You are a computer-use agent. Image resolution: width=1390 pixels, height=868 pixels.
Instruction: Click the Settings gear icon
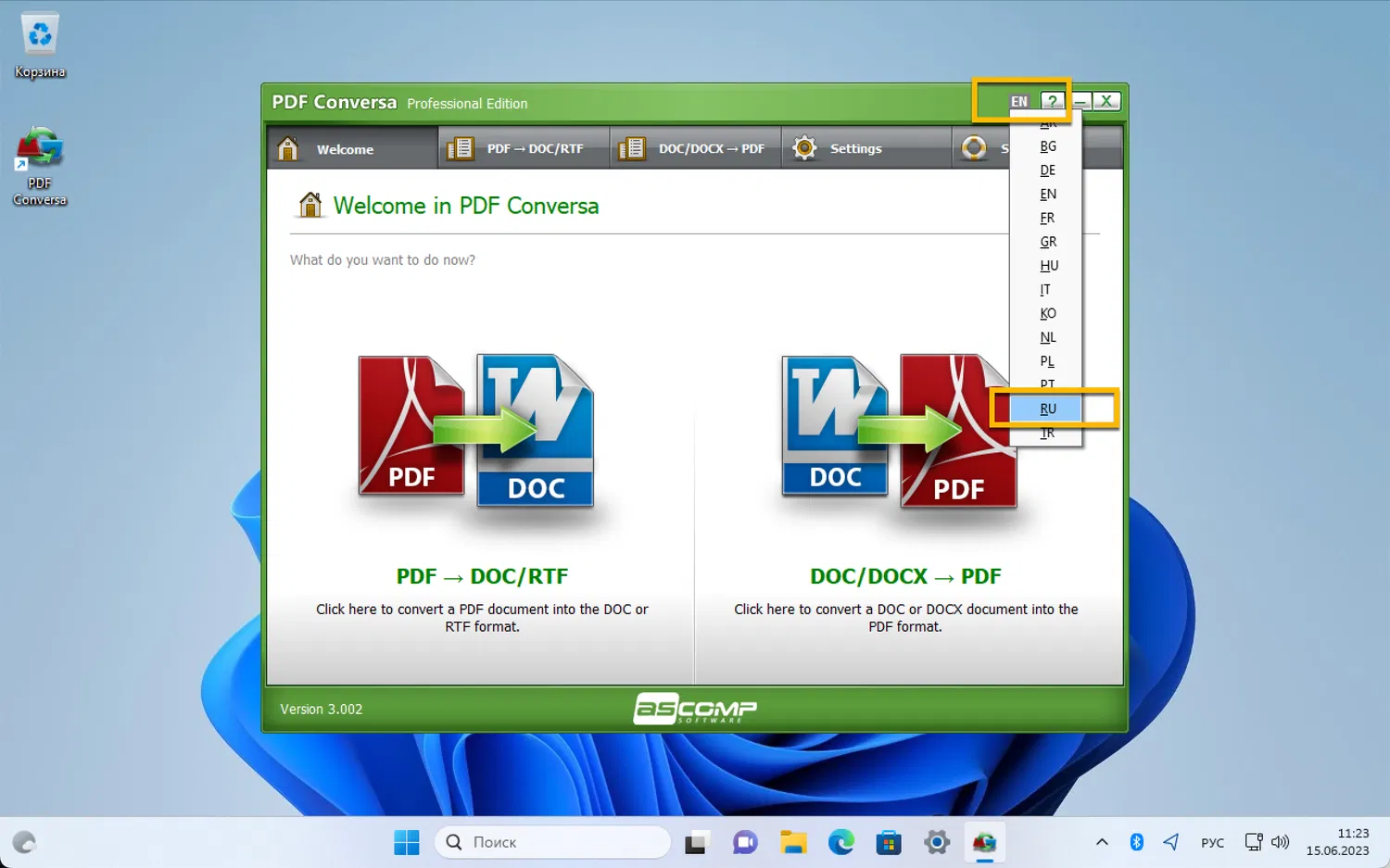click(x=803, y=147)
